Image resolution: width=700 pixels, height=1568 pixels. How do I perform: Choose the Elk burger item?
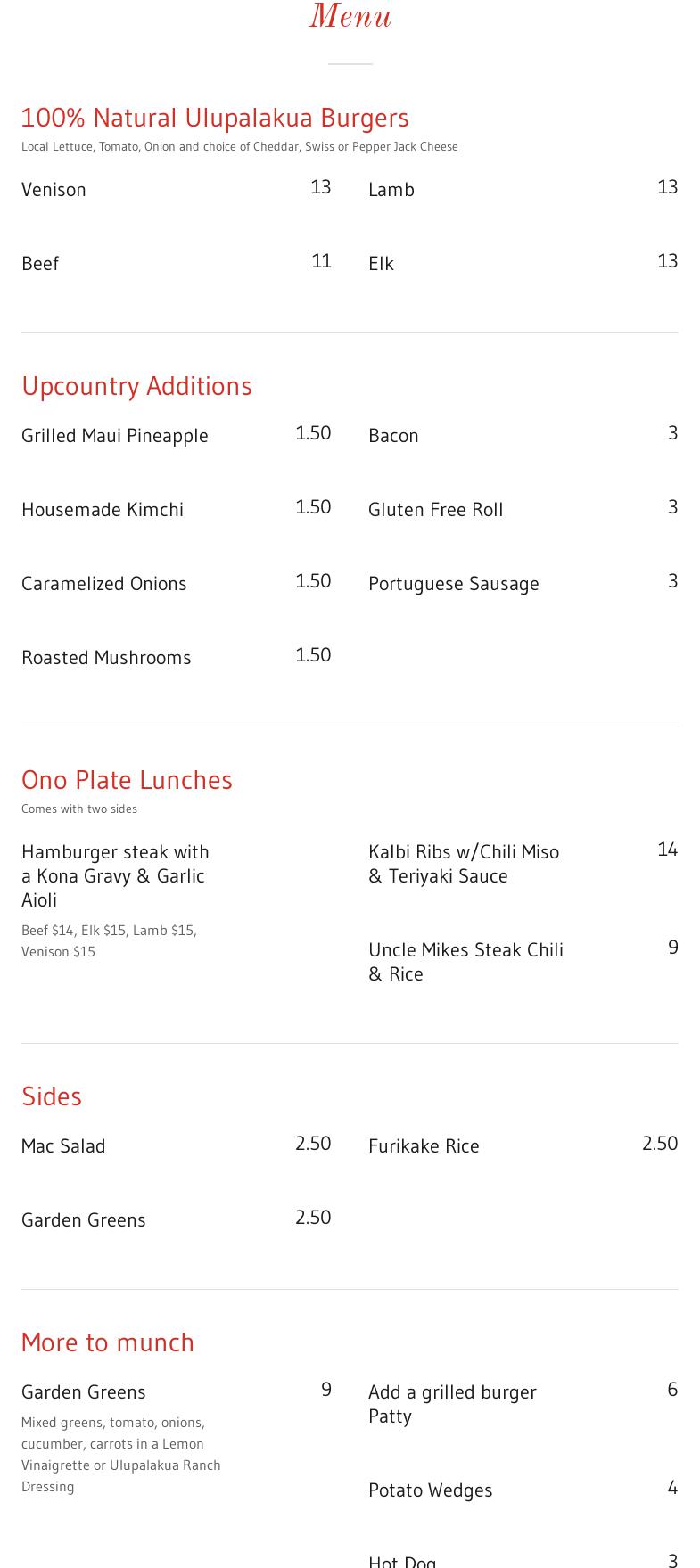tap(381, 264)
